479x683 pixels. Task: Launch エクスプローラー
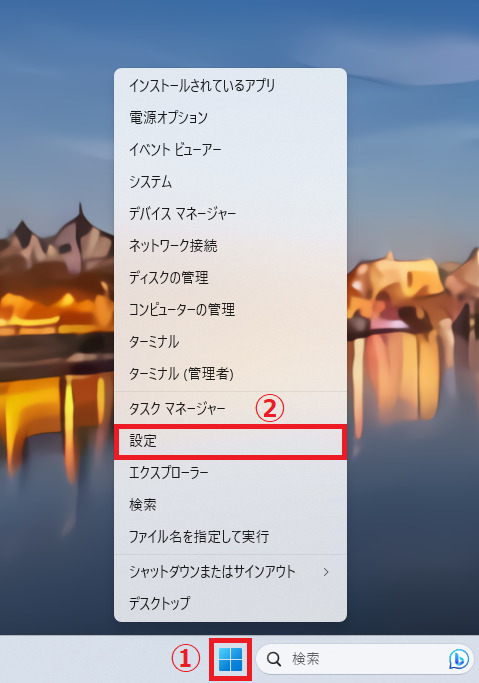pos(230,473)
